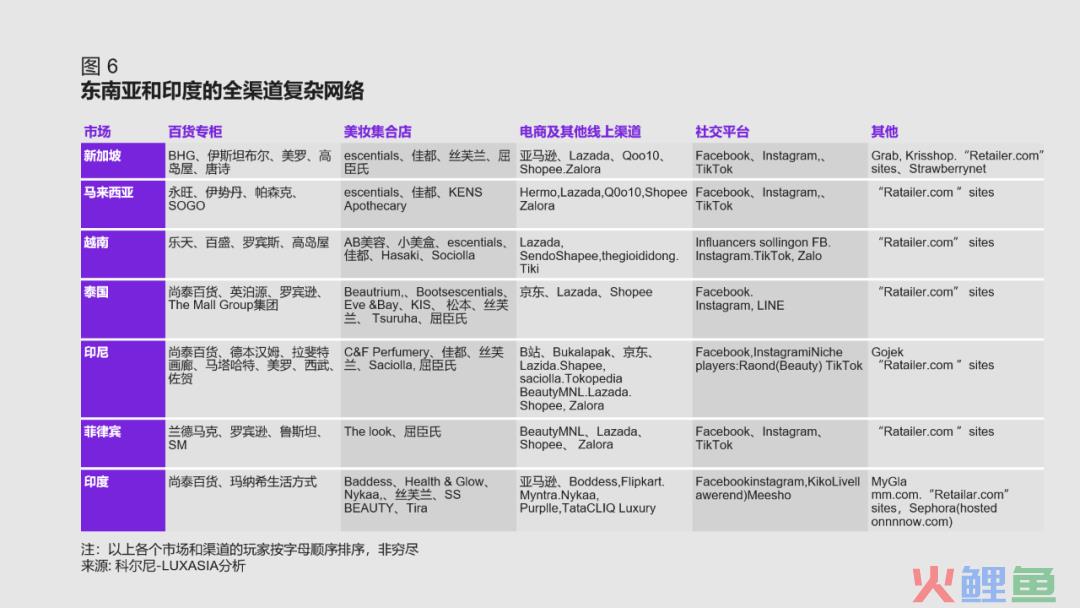The width and height of the screenshot is (1080, 608).
Task: Click Thailand's "Ratailer.com" sites cell
Action: [956, 308]
